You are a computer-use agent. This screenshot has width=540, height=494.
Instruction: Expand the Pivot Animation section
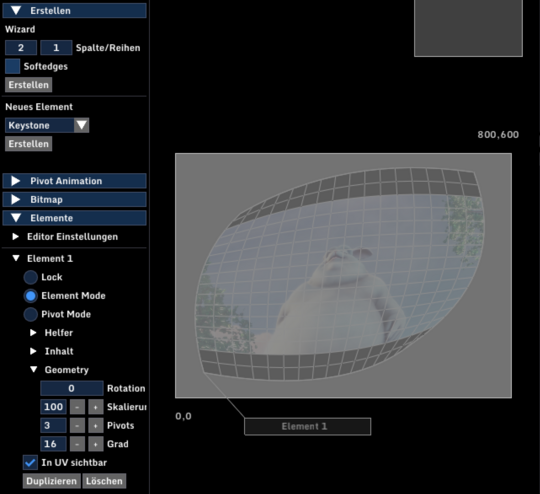74,181
